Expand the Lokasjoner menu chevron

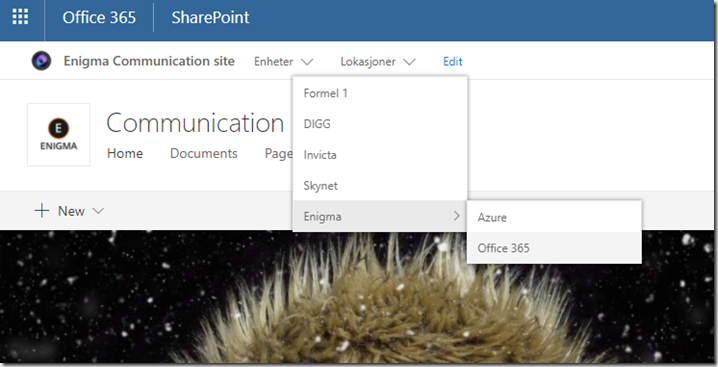(x=409, y=61)
